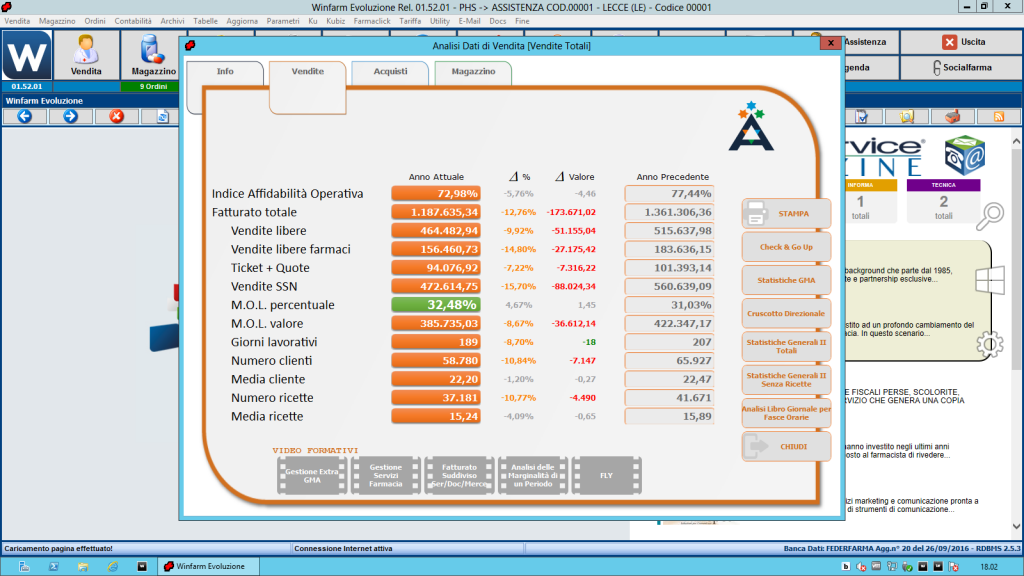
Task: Play the Fatturato Suddiviso video
Action: click(459, 475)
